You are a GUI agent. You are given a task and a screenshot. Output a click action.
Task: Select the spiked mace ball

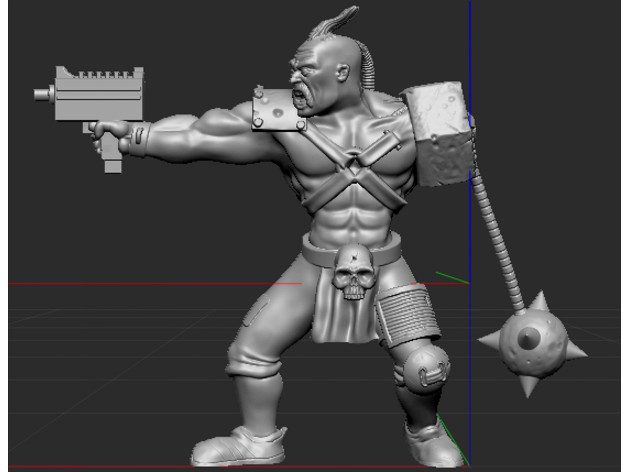pos(532,344)
